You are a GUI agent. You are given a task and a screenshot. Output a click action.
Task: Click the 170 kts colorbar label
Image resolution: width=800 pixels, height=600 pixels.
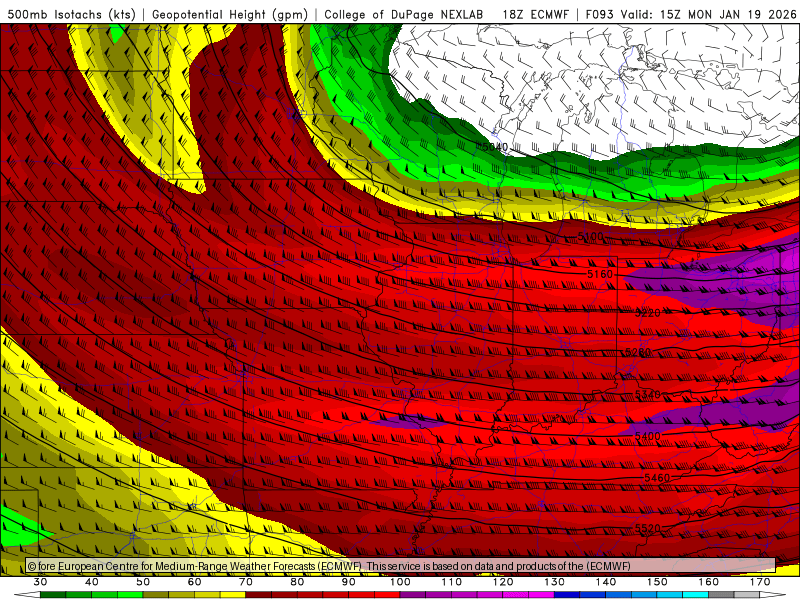click(760, 582)
